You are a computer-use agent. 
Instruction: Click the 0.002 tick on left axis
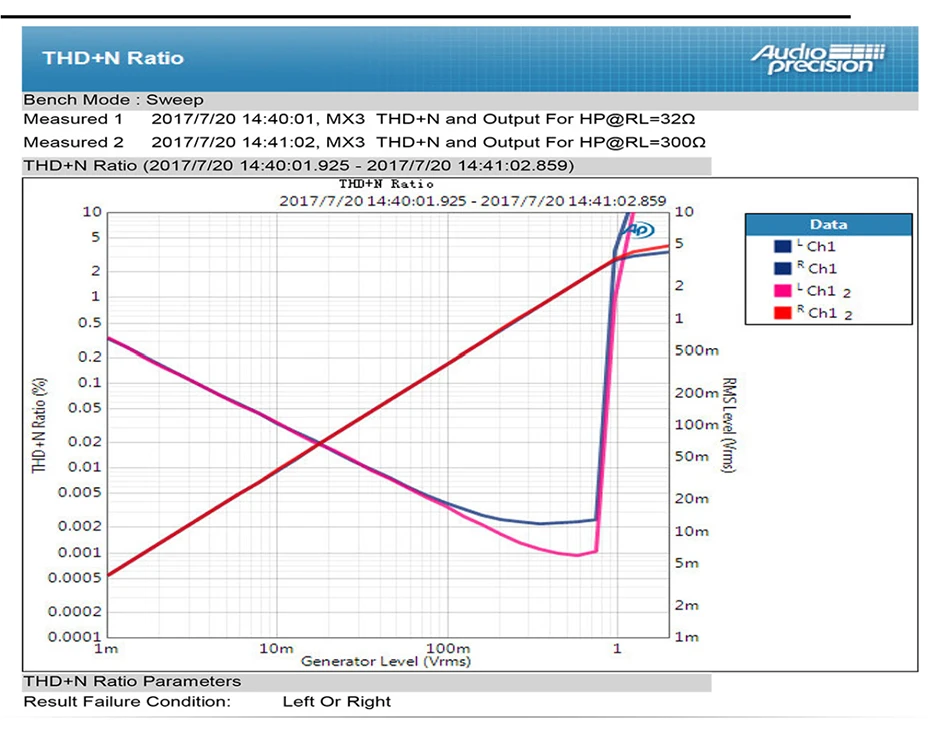pos(79,526)
